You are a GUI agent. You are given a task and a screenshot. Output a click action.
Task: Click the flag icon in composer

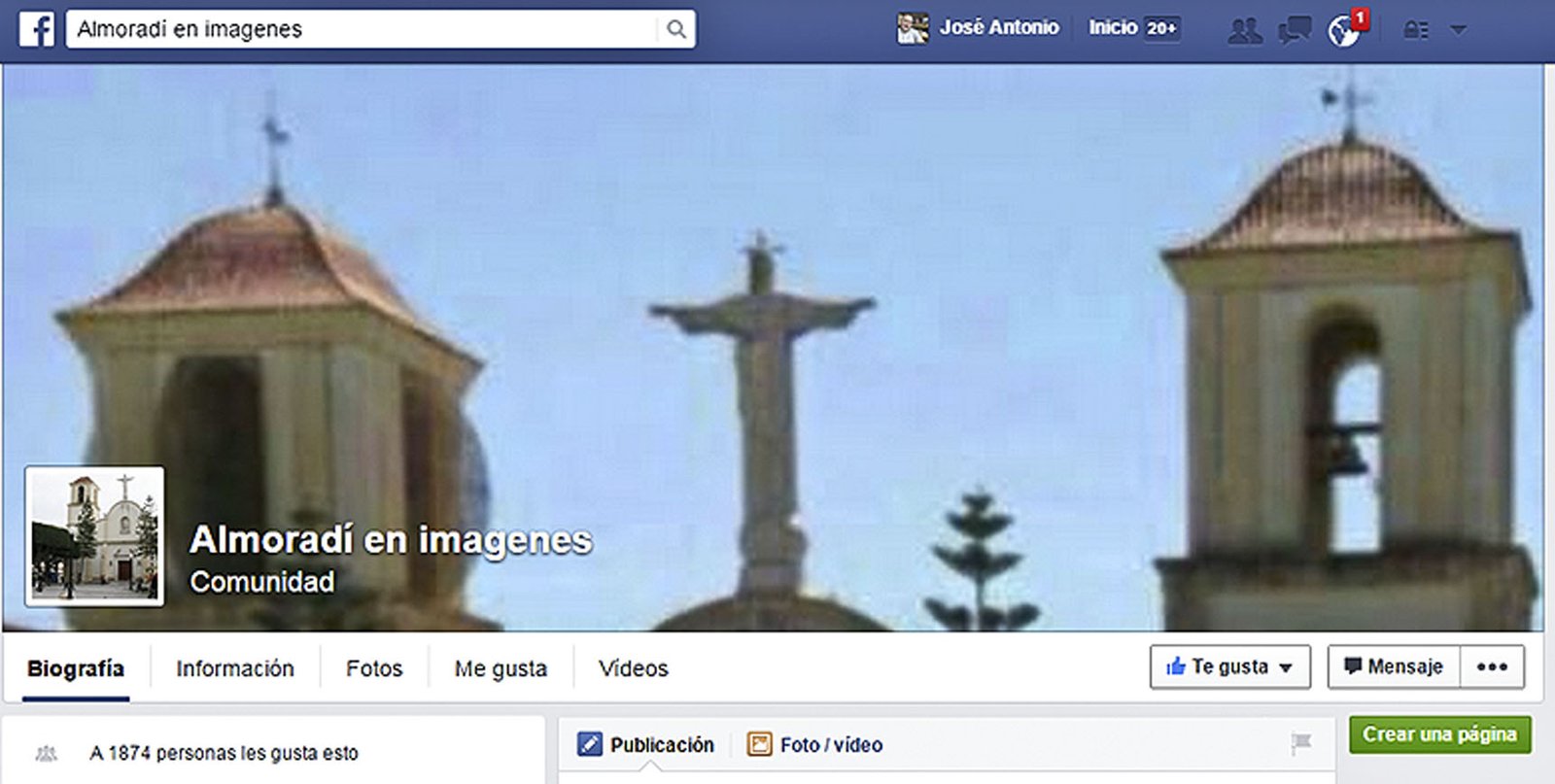pyautogui.click(x=1301, y=744)
